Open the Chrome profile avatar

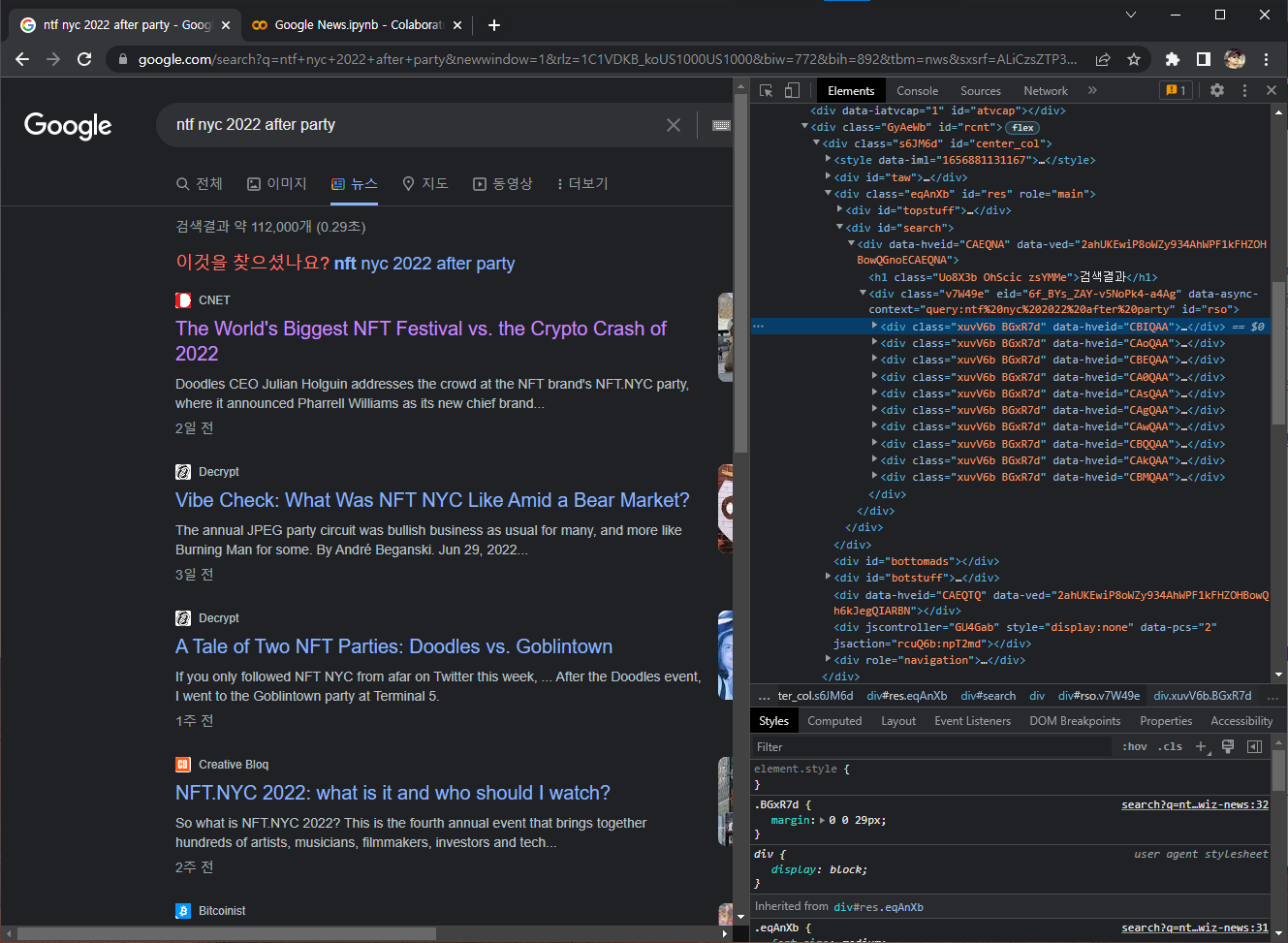click(x=1235, y=59)
